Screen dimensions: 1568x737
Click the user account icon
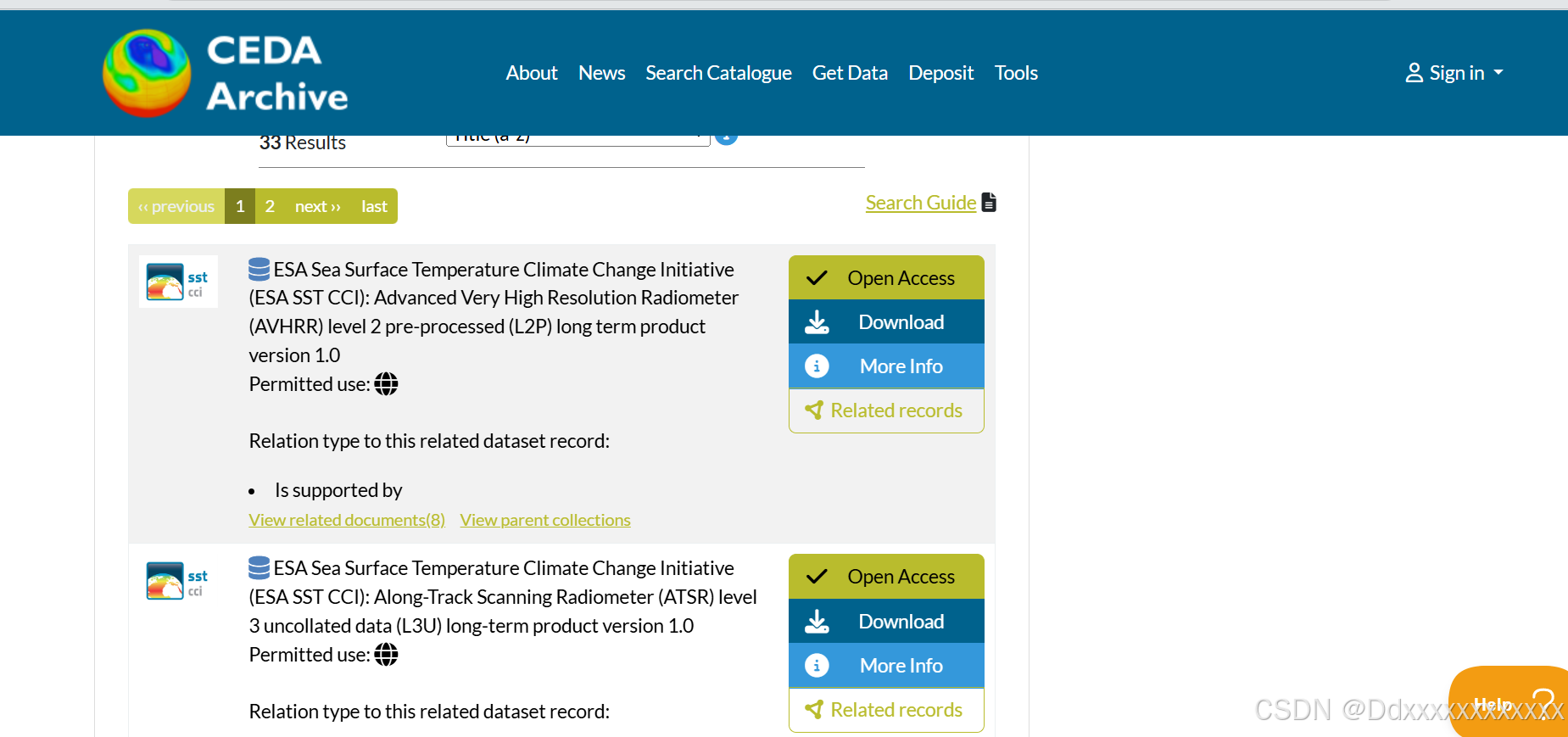pos(1414,73)
